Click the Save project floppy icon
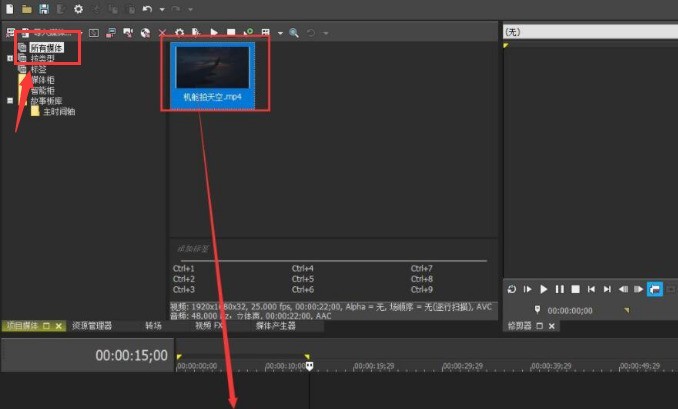 point(44,9)
